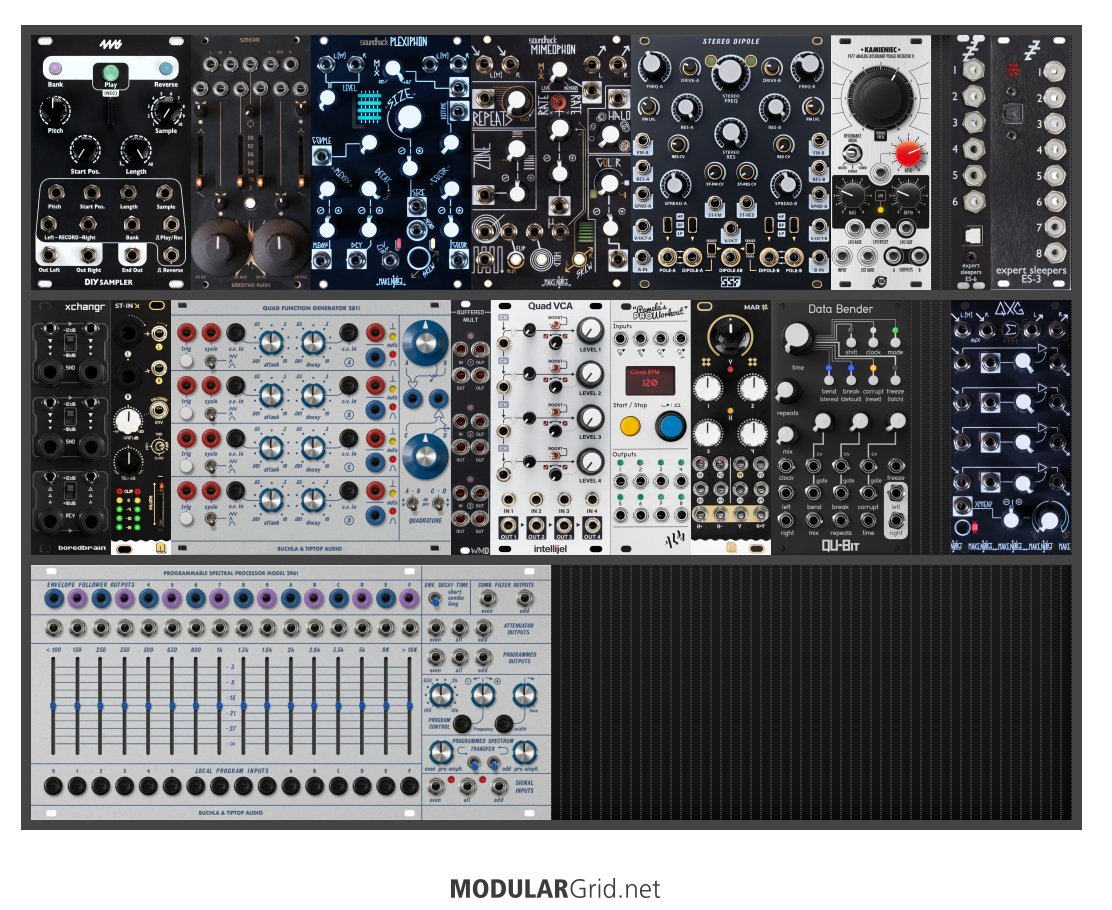This screenshot has width=1112, height=910.
Task: Click the repeats knob on Data Bender
Action: pyautogui.click(x=786, y=391)
